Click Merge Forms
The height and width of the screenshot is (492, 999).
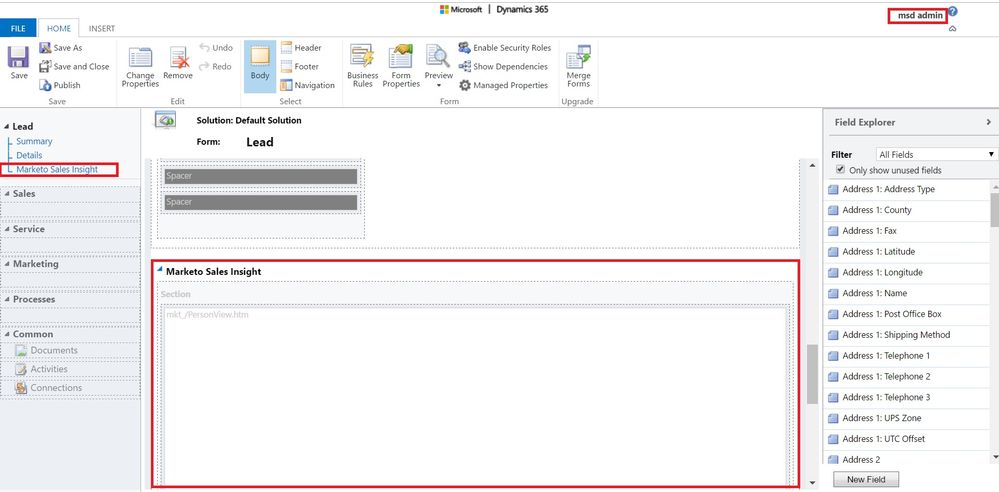point(579,66)
